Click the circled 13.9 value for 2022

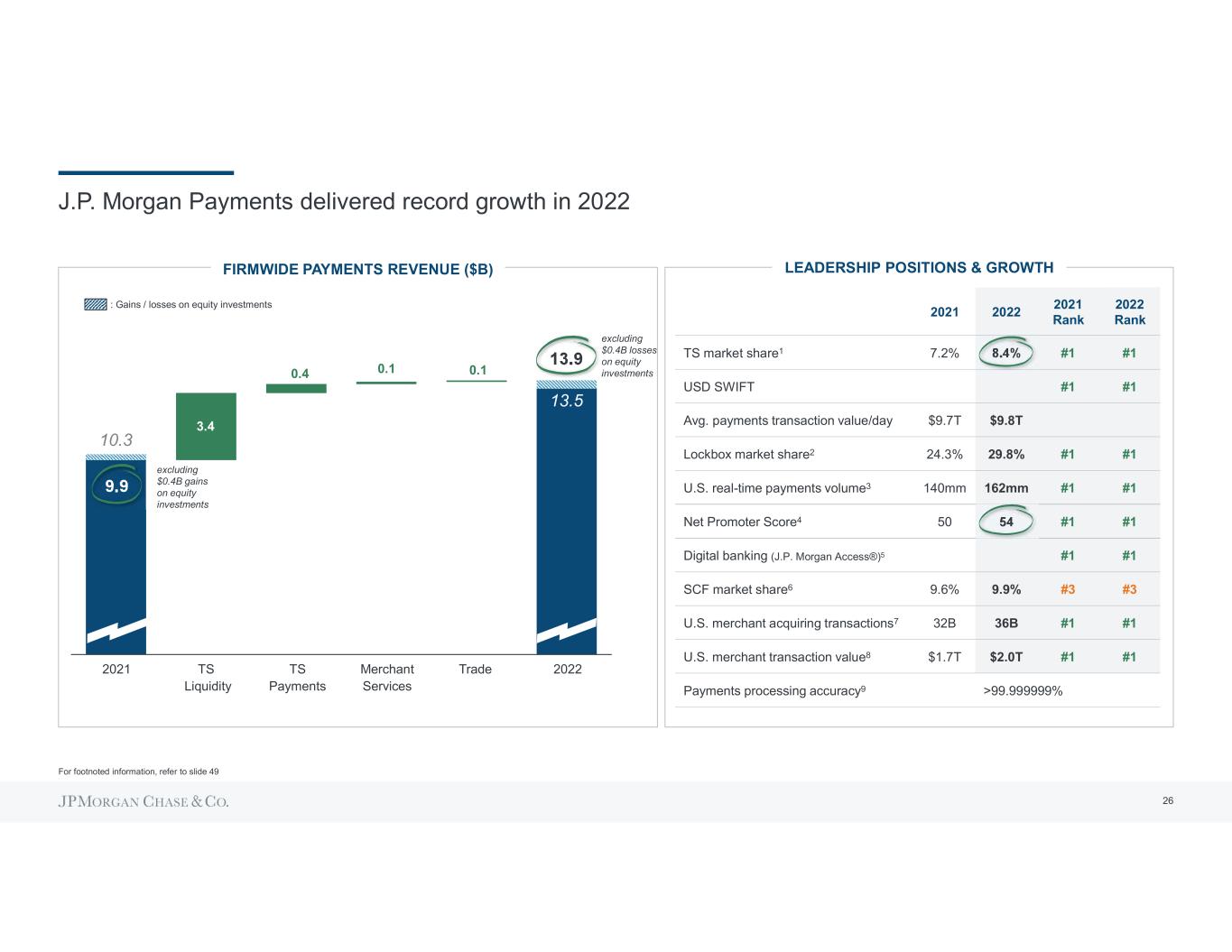(566, 359)
